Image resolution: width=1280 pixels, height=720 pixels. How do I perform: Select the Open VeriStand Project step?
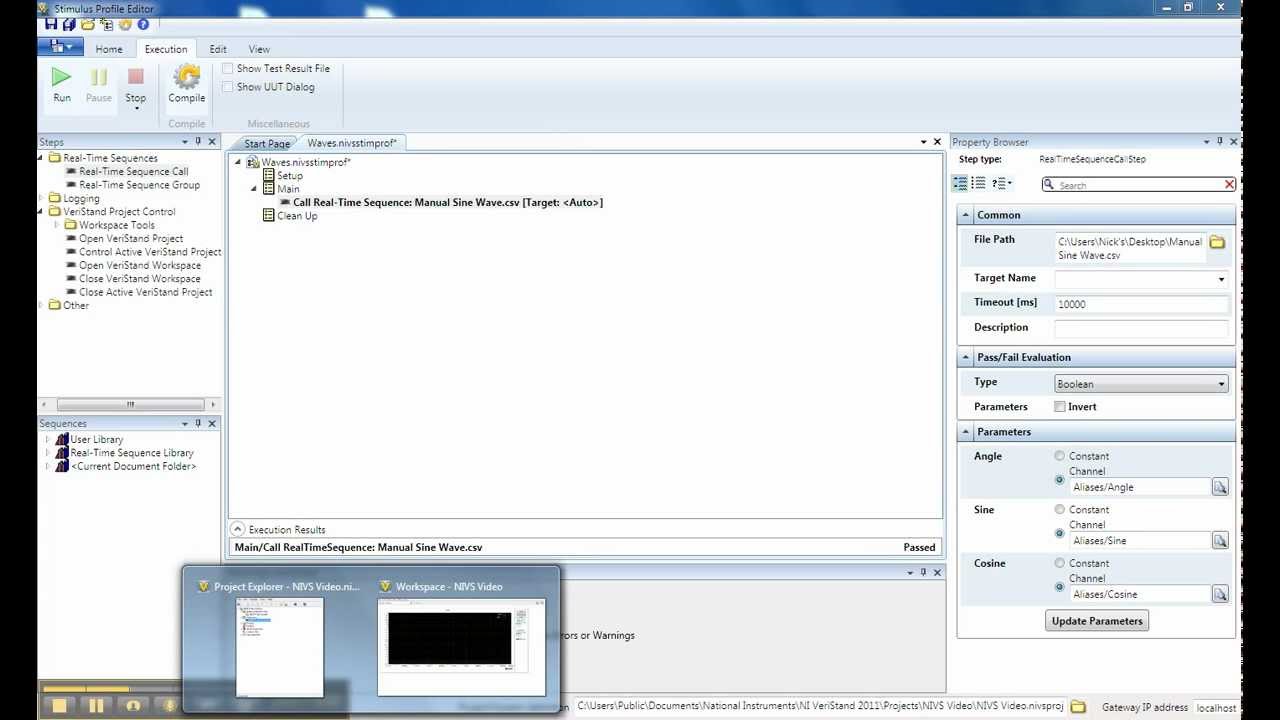(x=131, y=238)
